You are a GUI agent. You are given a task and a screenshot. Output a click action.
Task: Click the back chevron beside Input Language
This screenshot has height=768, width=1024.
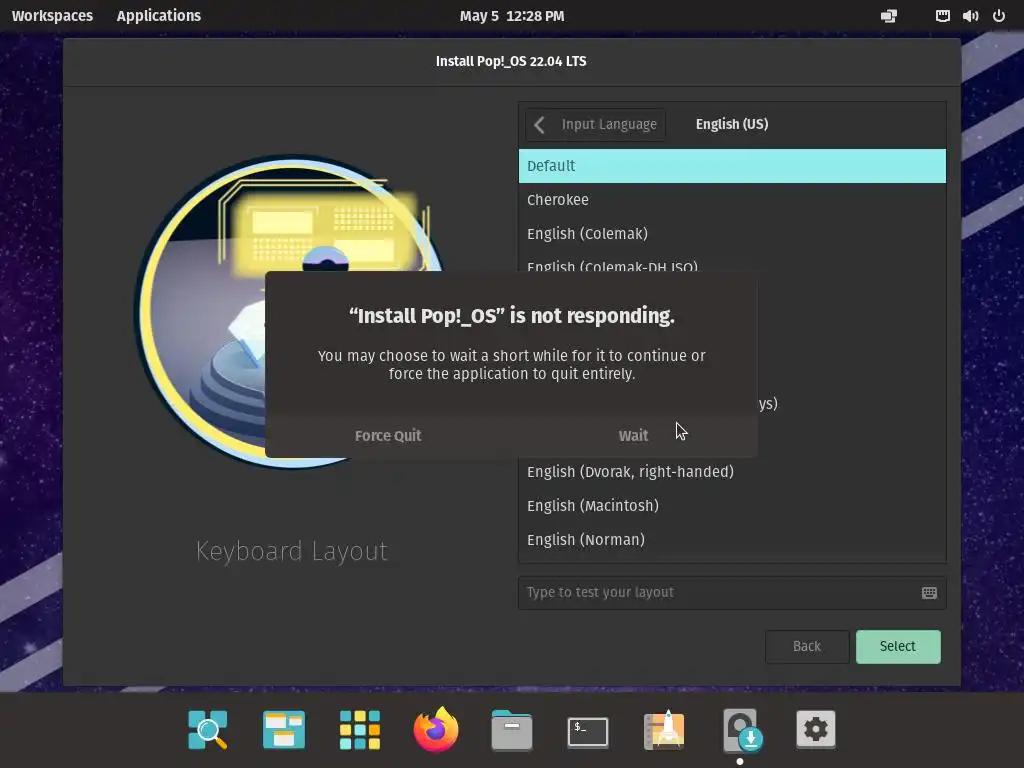click(x=539, y=125)
